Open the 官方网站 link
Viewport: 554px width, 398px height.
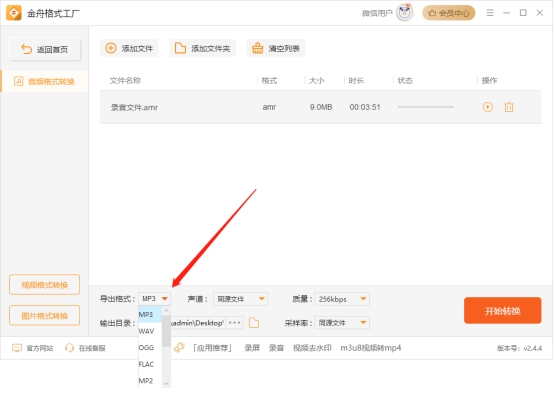coord(33,348)
